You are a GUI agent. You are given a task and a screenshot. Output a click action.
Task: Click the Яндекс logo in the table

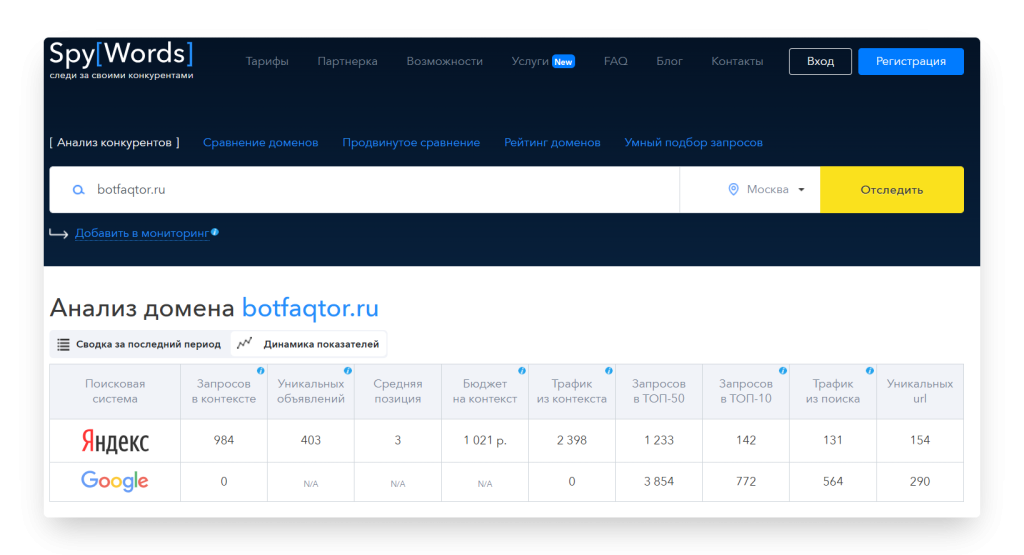point(115,441)
